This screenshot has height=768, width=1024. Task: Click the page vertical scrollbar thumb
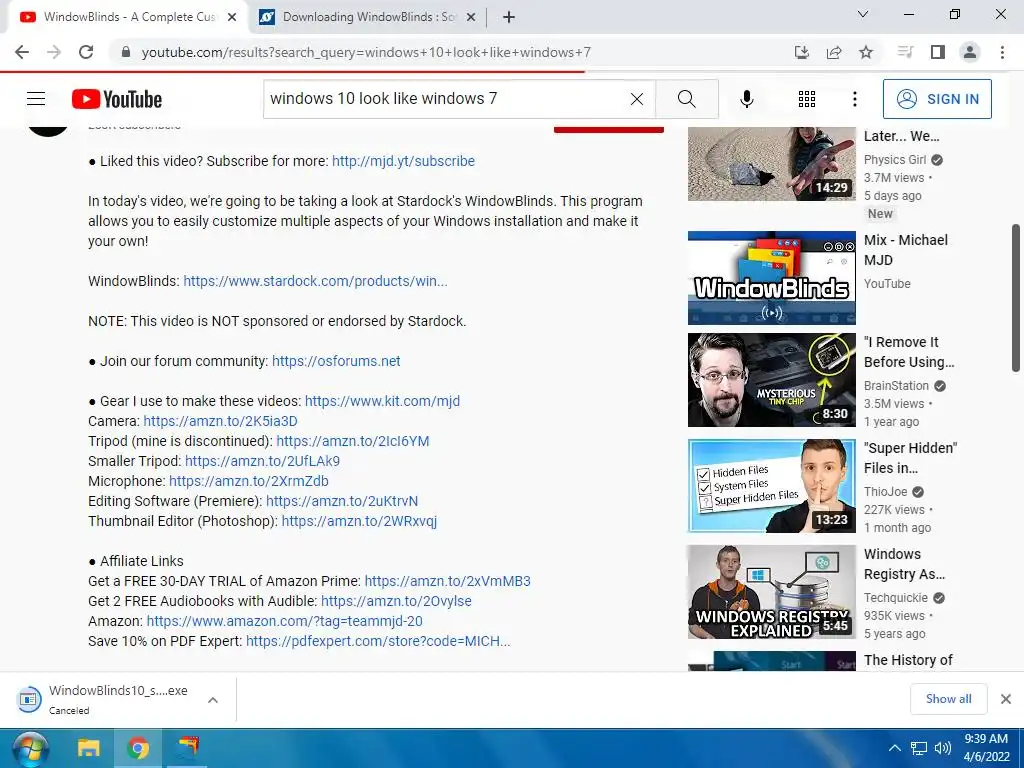[x=1016, y=298]
